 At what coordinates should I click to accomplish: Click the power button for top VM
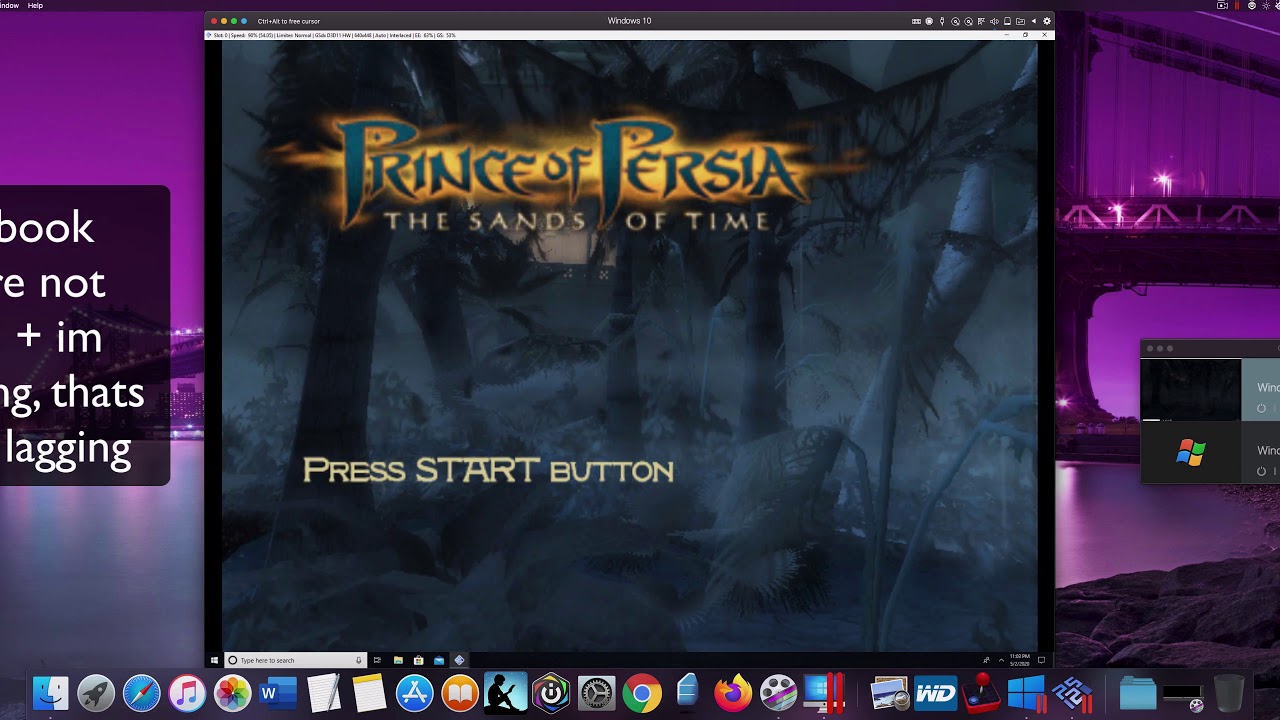pos(1261,408)
